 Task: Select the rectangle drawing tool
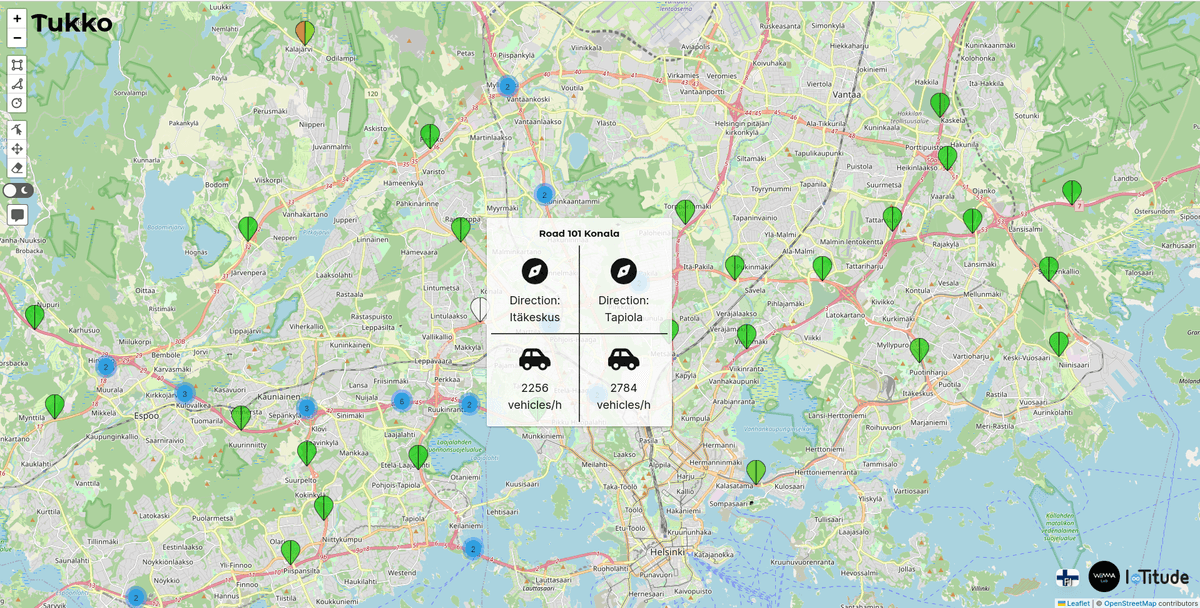(17, 65)
